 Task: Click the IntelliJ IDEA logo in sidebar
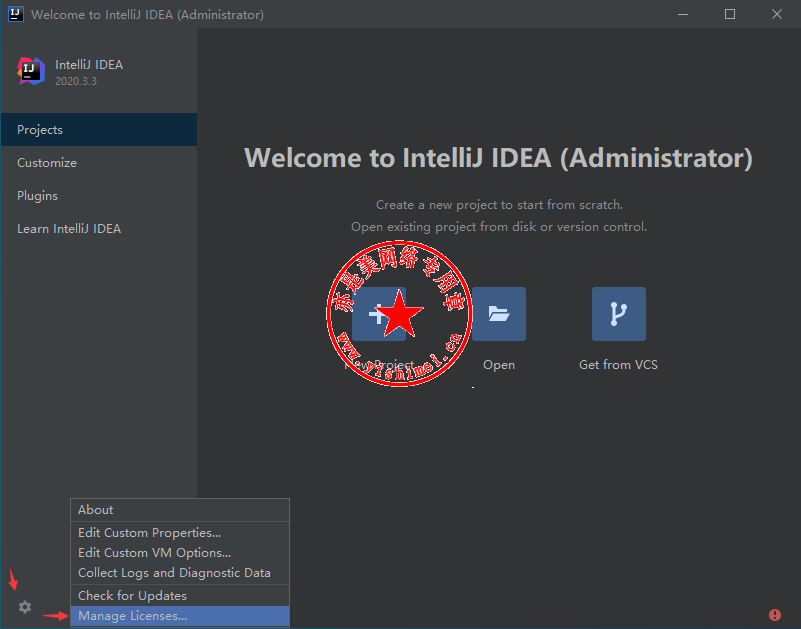pyautogui.click(x=31, y=71)
